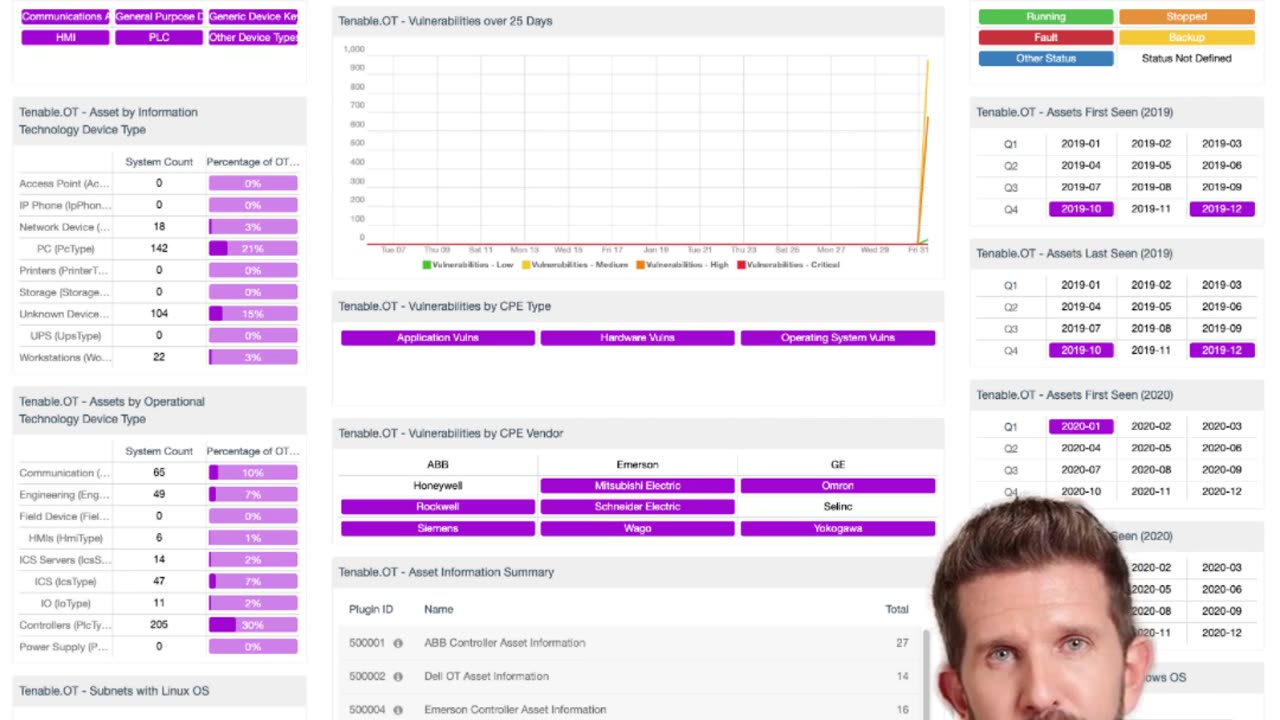Screen dimensions: 1280x720
Task: Click the green Low vulnerabilities legend marker
Action: tap(427, 265)
